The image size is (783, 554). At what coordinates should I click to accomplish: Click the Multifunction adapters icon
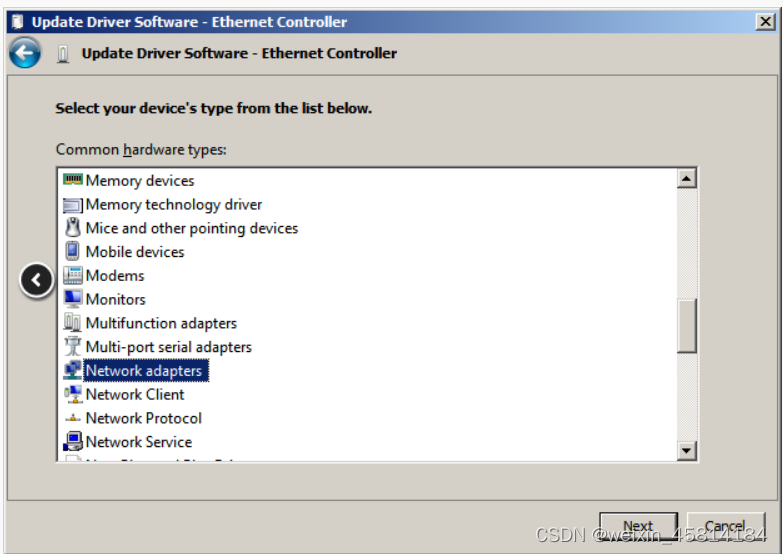(72, 322)
